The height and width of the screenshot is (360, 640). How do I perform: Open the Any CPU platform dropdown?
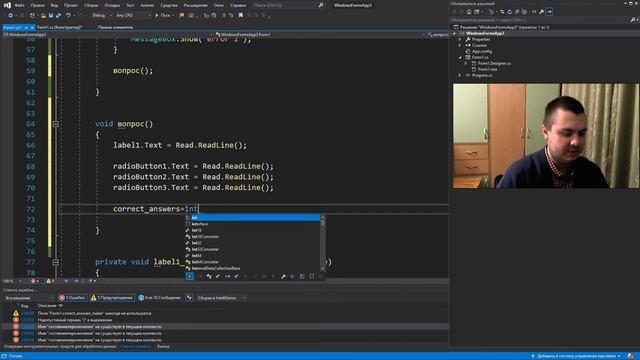(133, 16)
